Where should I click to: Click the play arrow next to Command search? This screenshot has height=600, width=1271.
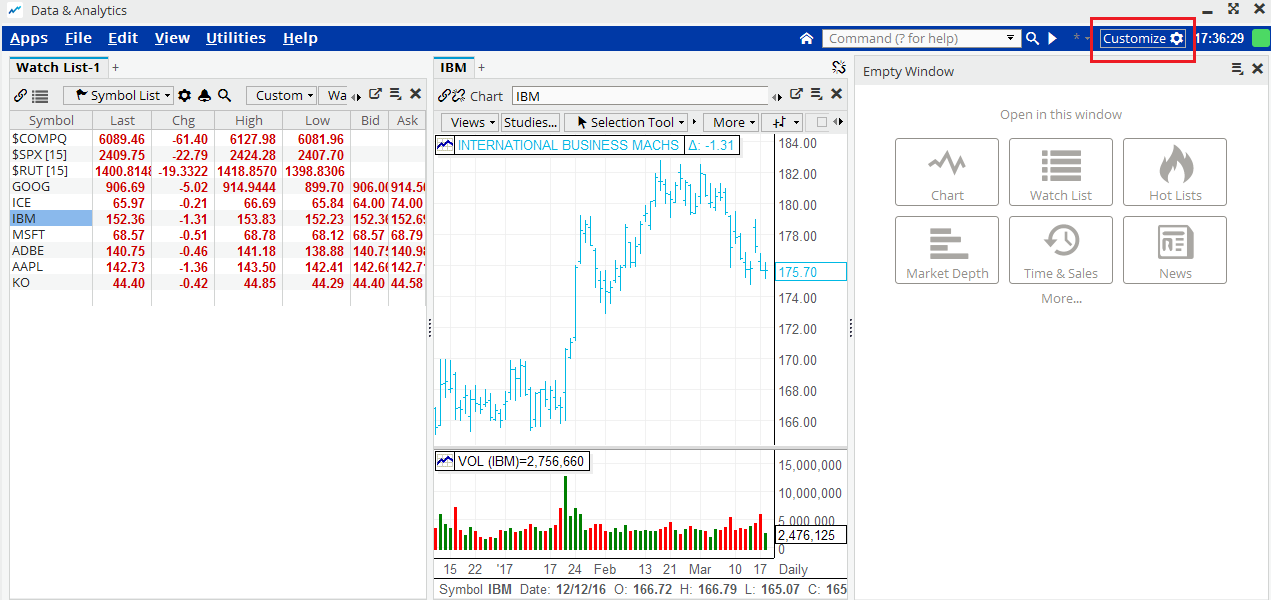pyautogui.click(x=1052, y=38)
